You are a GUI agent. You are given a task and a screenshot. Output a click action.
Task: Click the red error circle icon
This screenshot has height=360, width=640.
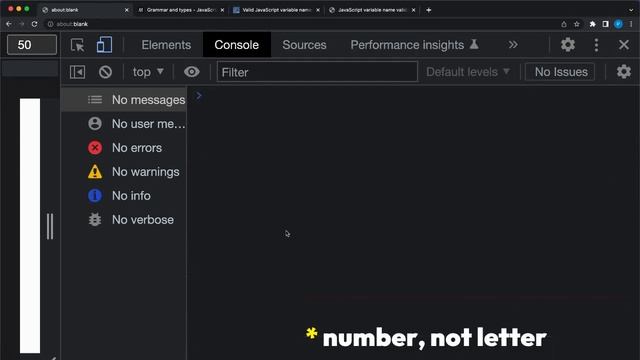point(95,148)
